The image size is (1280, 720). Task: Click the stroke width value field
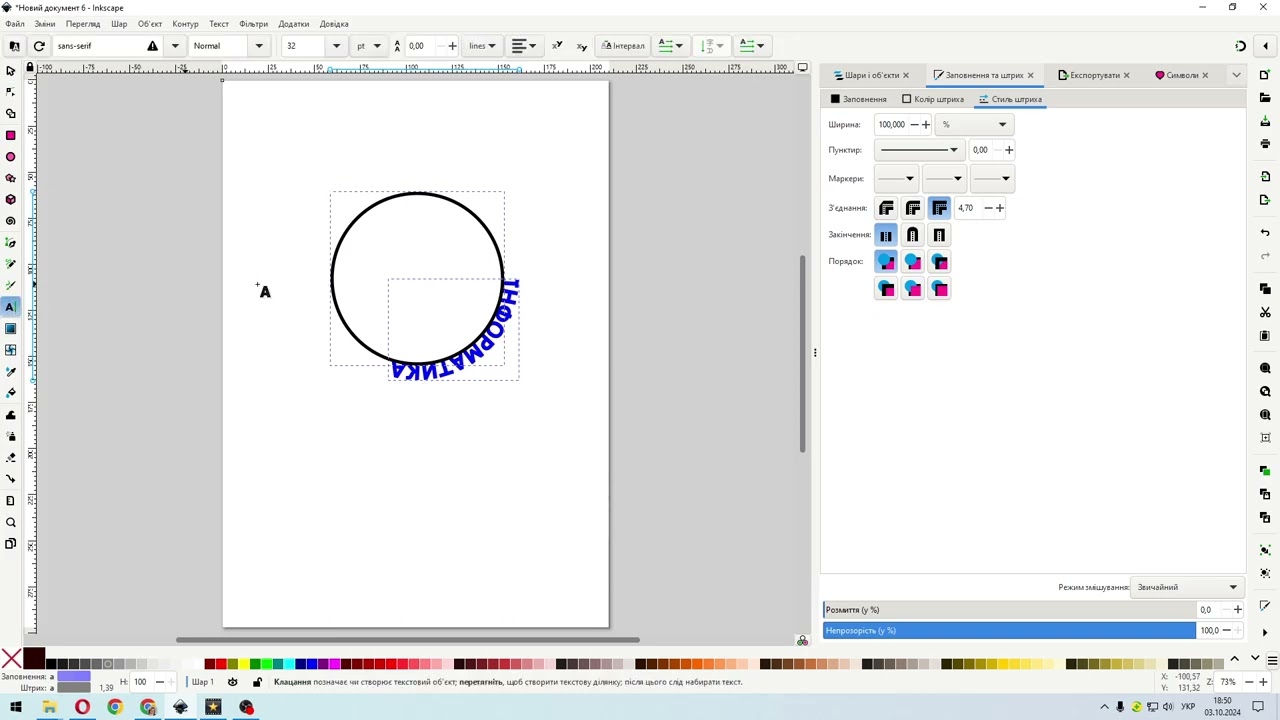click(891, 125)
